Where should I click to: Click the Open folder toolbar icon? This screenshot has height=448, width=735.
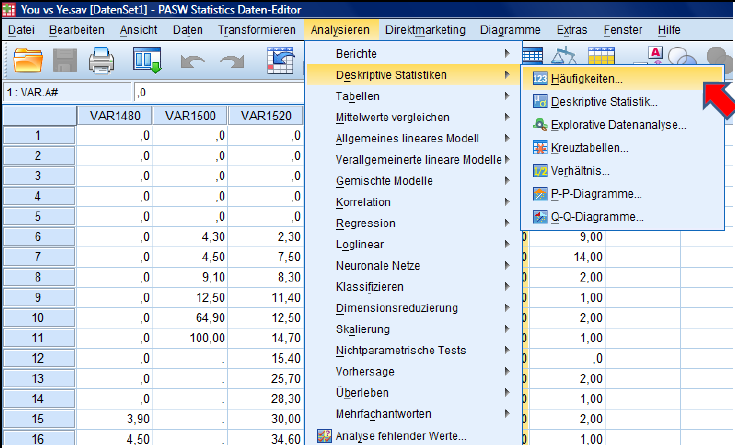pos(28,60)
